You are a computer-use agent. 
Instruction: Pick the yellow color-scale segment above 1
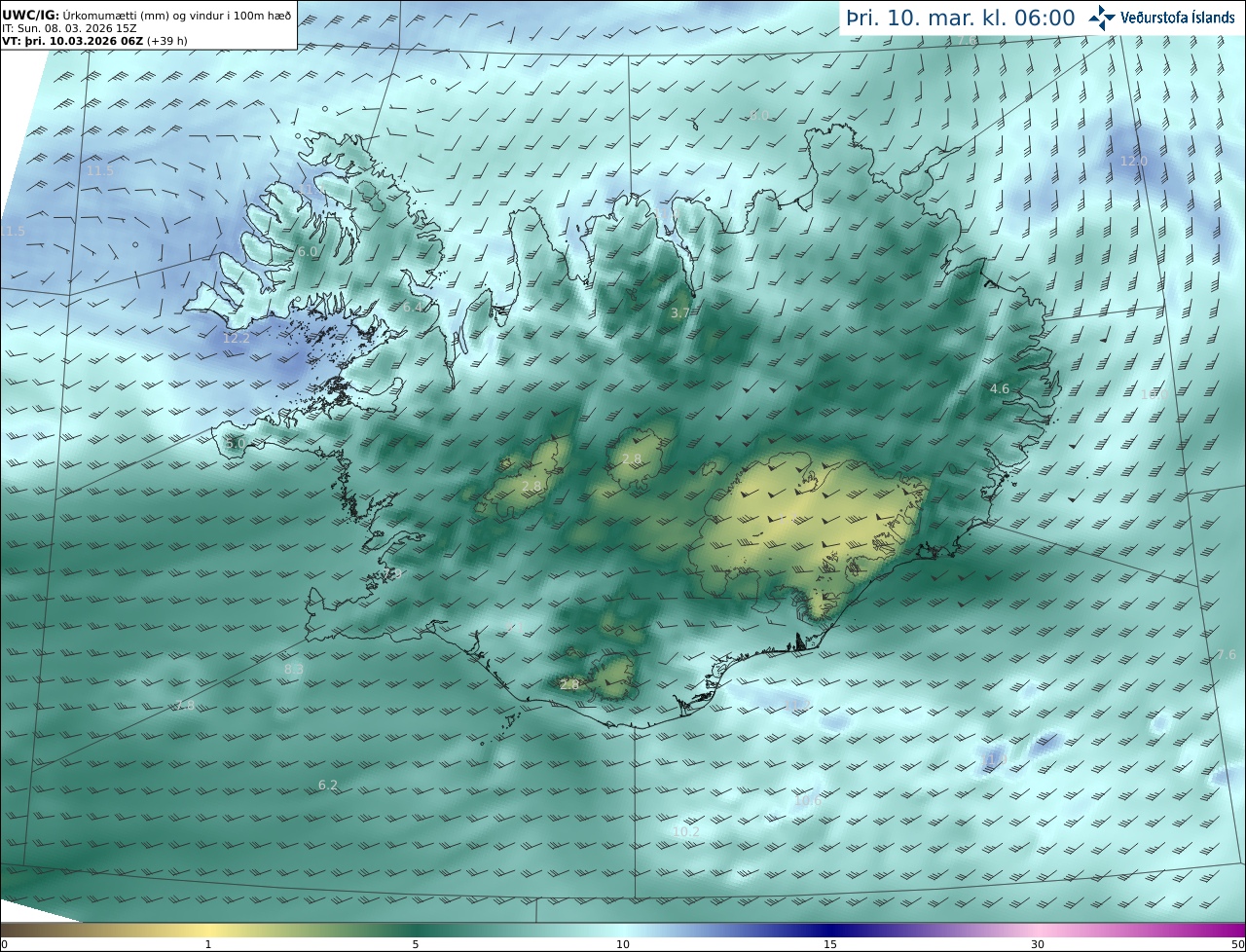coord(208,930)
